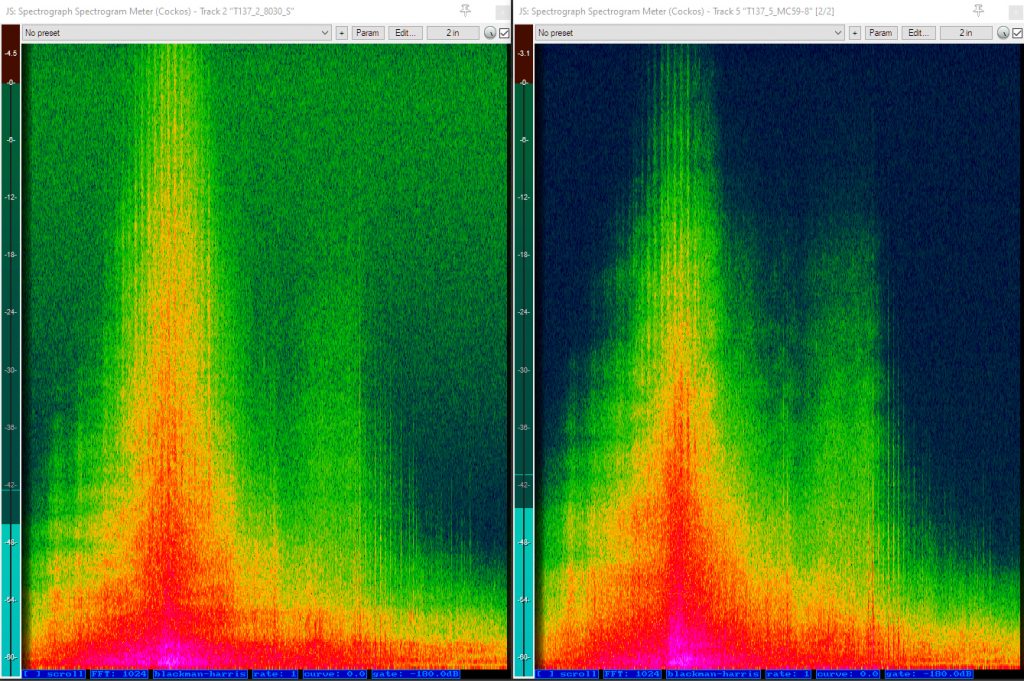Click the wet/dry knob in Track 5 window
The height and width of the screenshot is (681, 1024).
coord(1002,33)
